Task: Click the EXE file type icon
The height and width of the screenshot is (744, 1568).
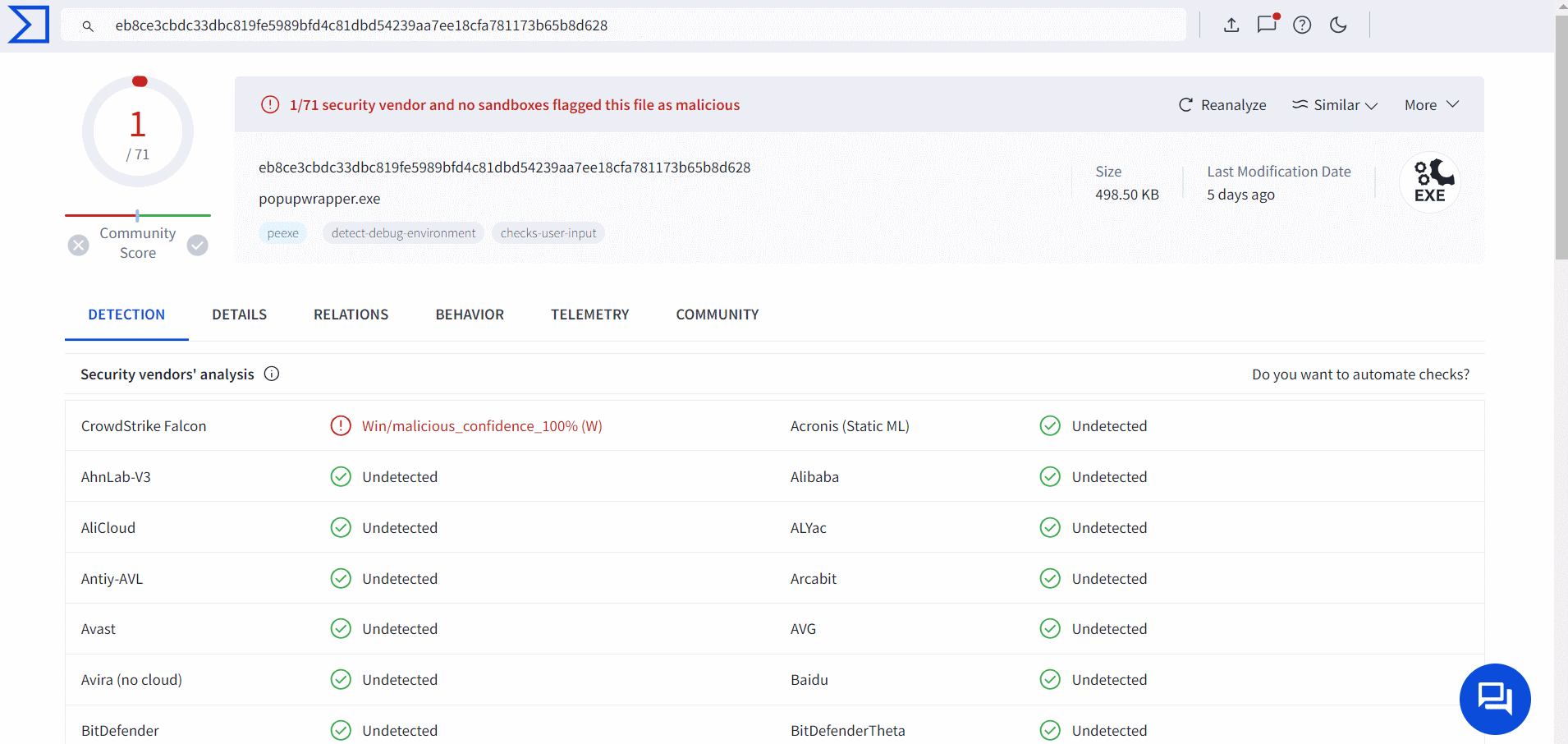Action: pyautogui.click(x=1430, y=182)
